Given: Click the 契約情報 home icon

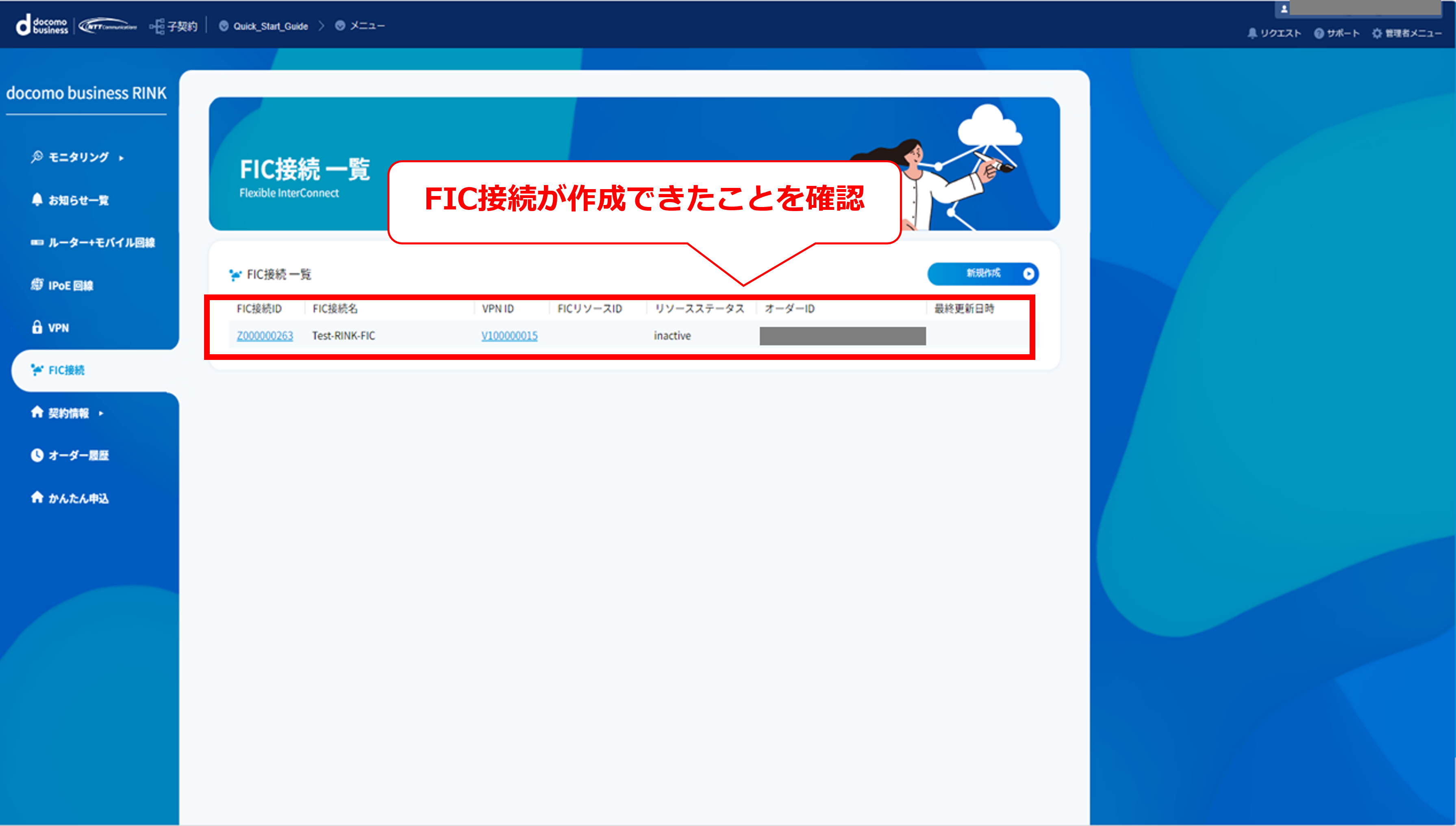Looking at the screenshot, I should click(x=37, y=412).
